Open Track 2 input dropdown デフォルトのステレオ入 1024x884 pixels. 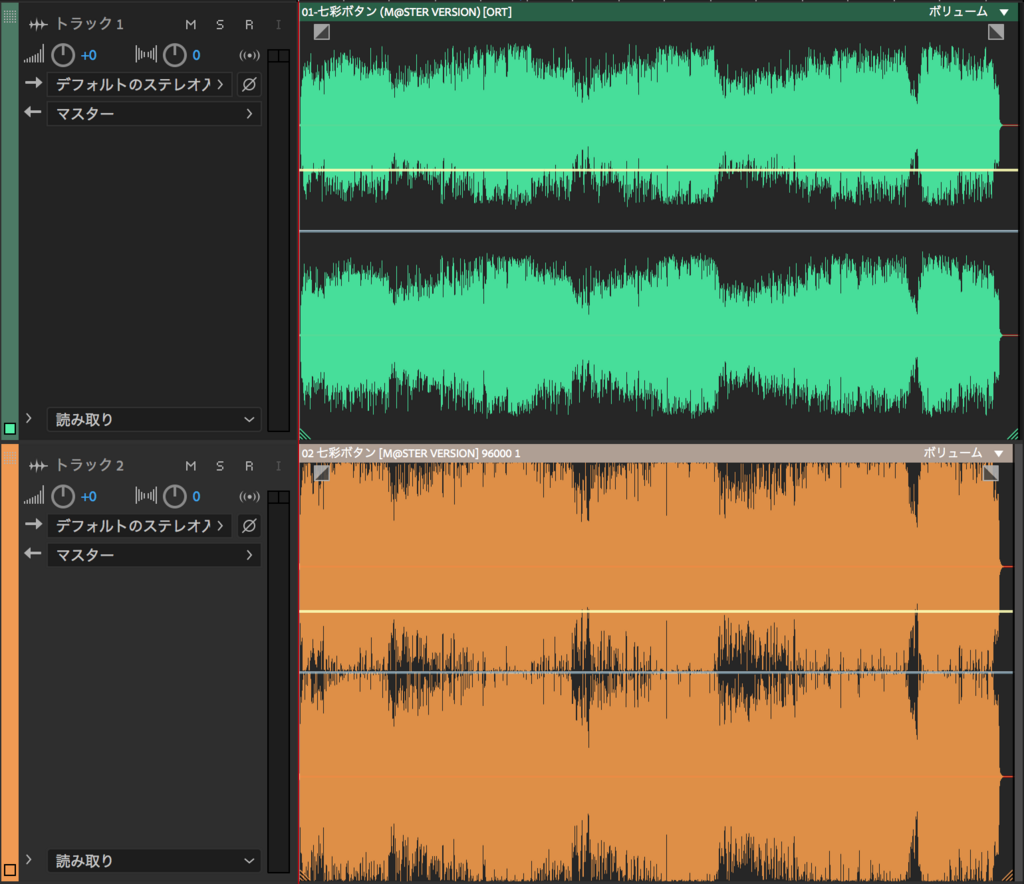point(140,526)
